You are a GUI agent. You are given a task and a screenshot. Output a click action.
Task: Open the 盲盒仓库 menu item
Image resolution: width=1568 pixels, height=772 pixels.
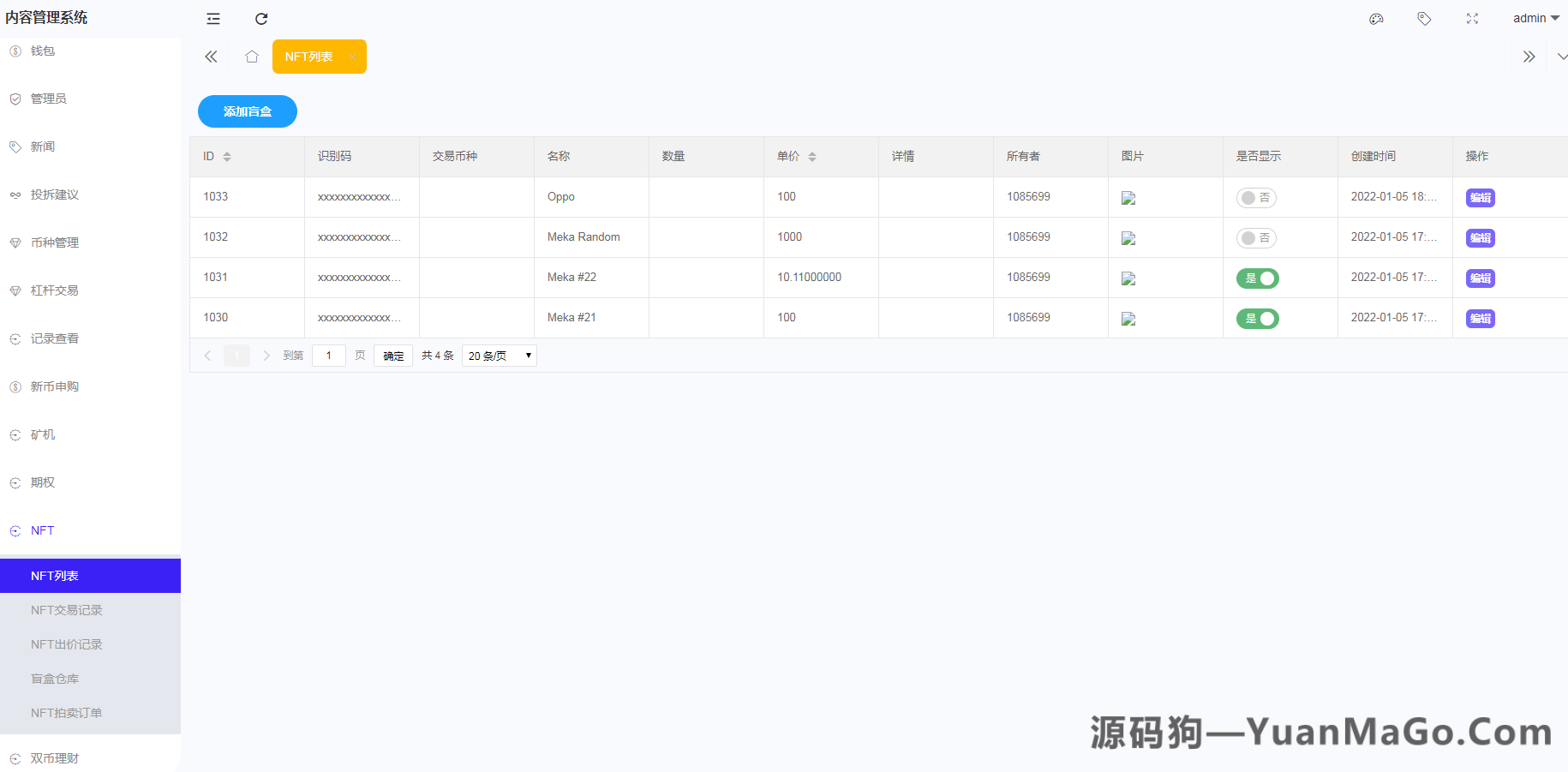(54, 678)
